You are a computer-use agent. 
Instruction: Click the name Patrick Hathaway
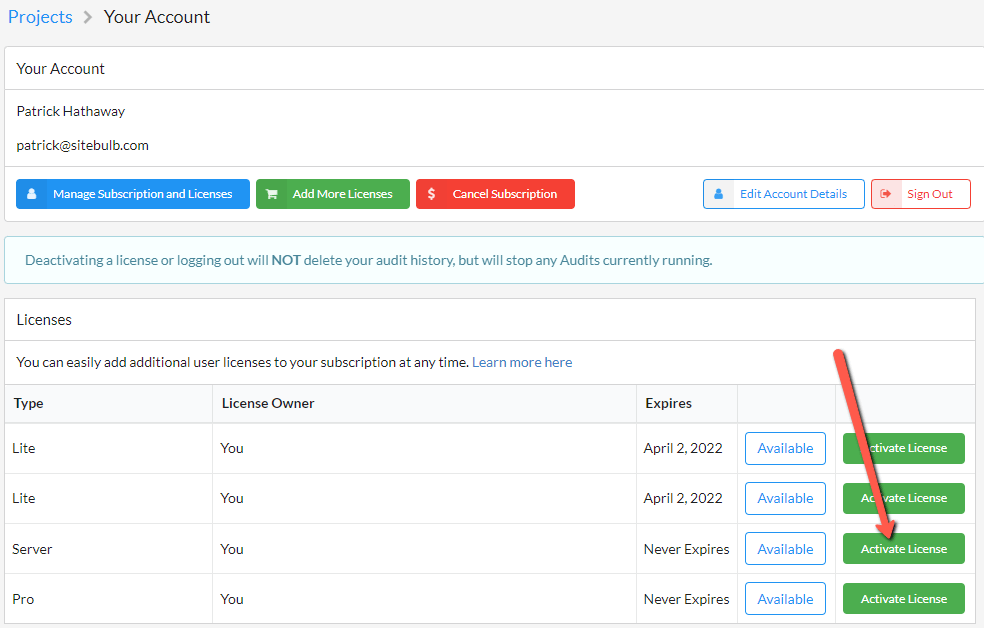tap(70, 111)
